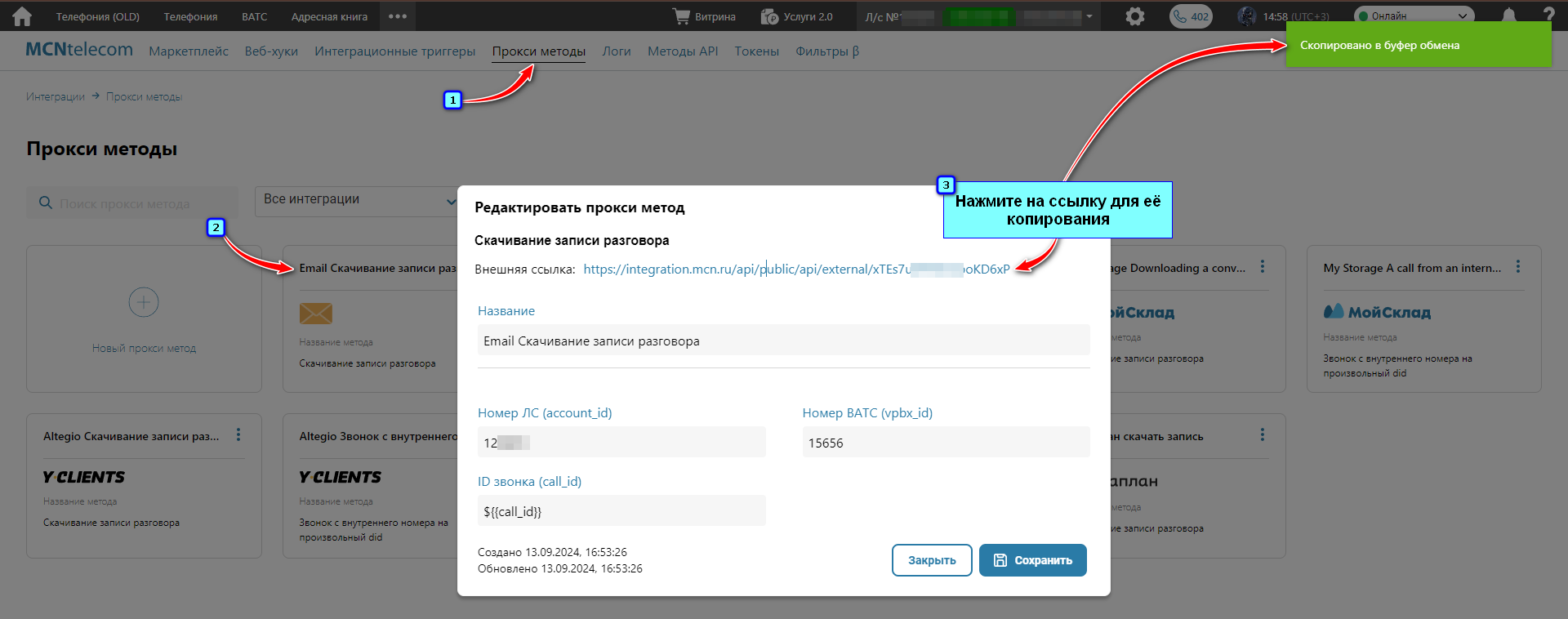Click the search magnifier icon
1568x619 pixels.
click(x=46, y=203)
